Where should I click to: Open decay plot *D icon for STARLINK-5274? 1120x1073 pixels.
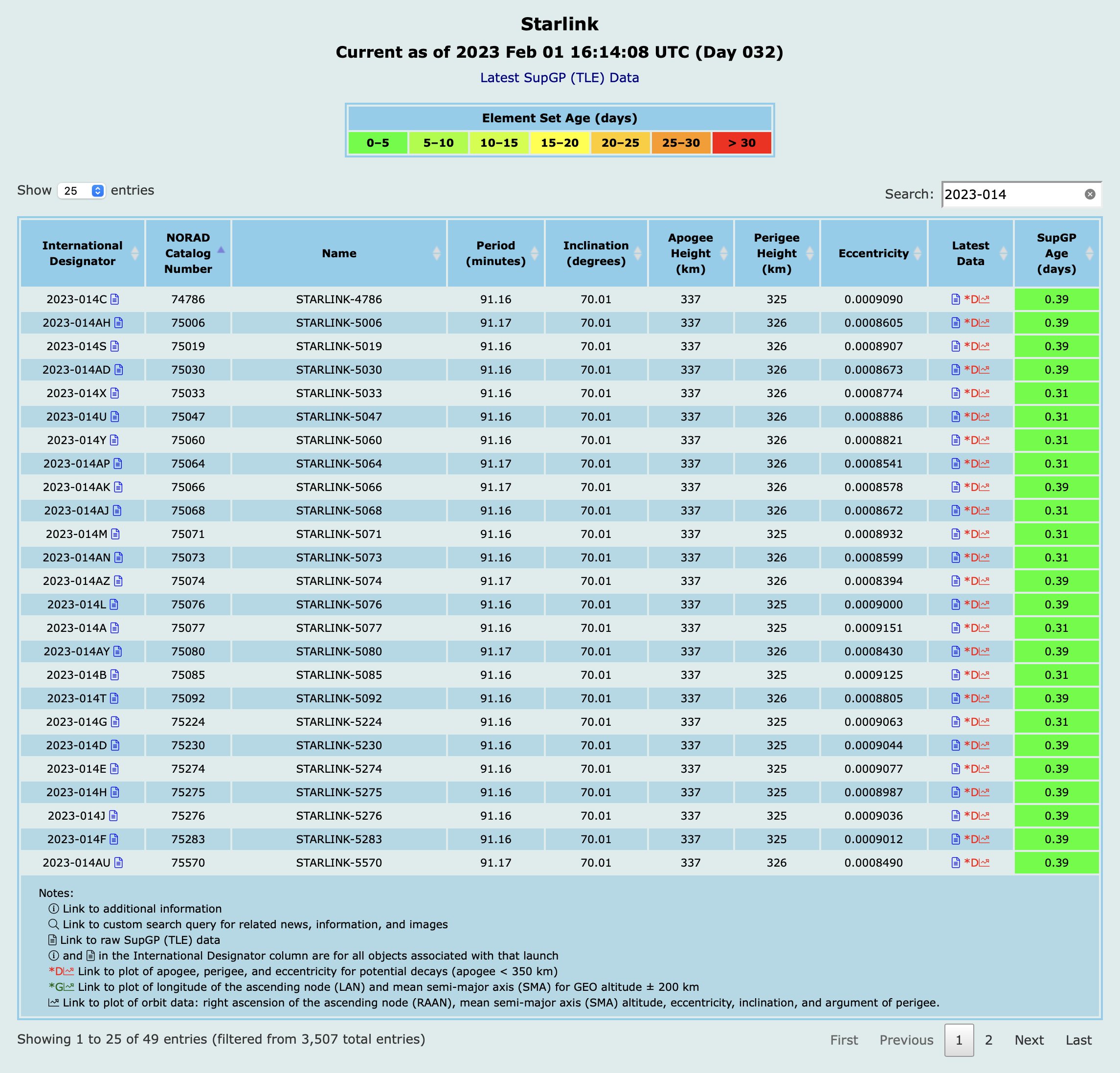(977, 768)
